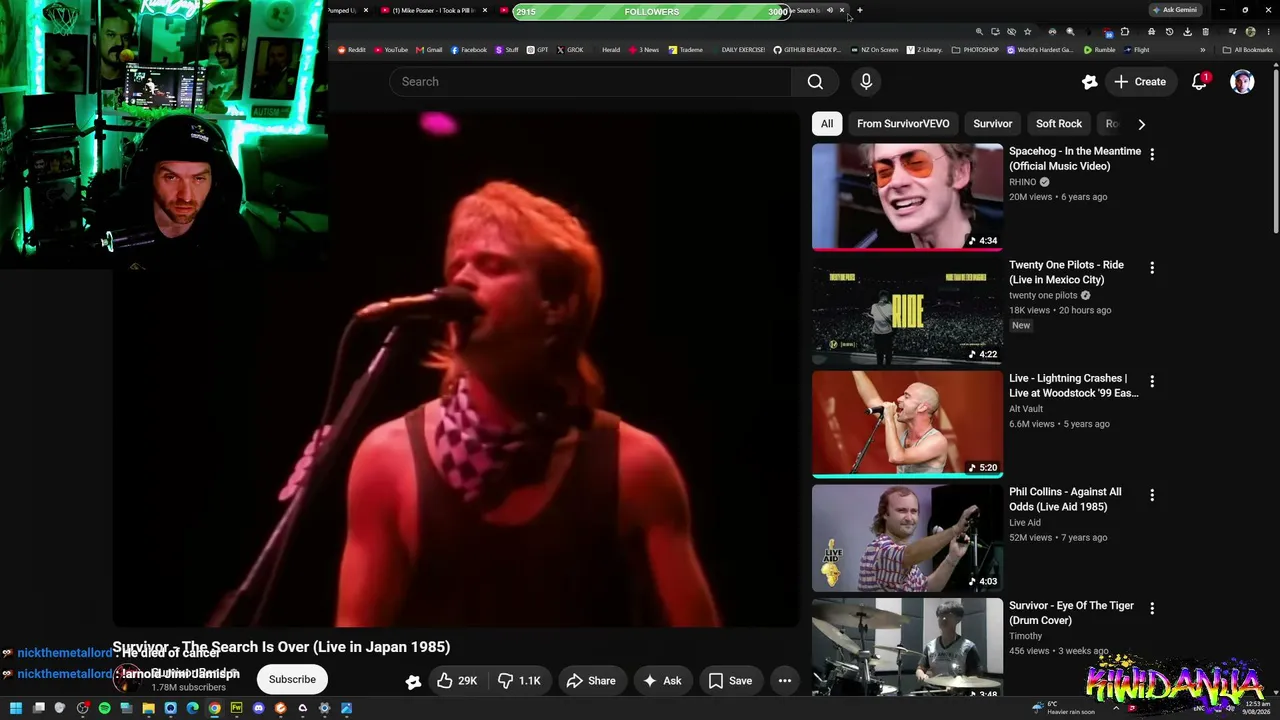This screenshot has height=720, width=1280.
Task: Open the Trademe bookmark
Action: [x=686, y=50]
